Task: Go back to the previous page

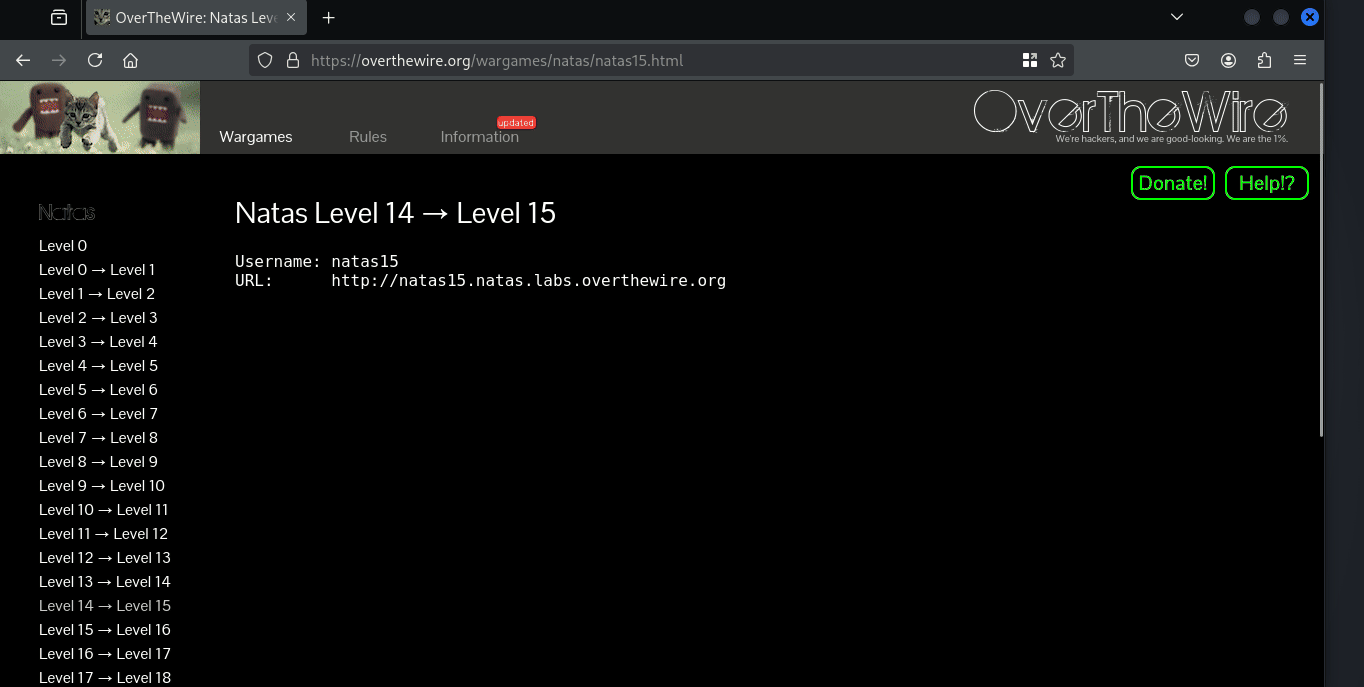Action: click(23, 60)
